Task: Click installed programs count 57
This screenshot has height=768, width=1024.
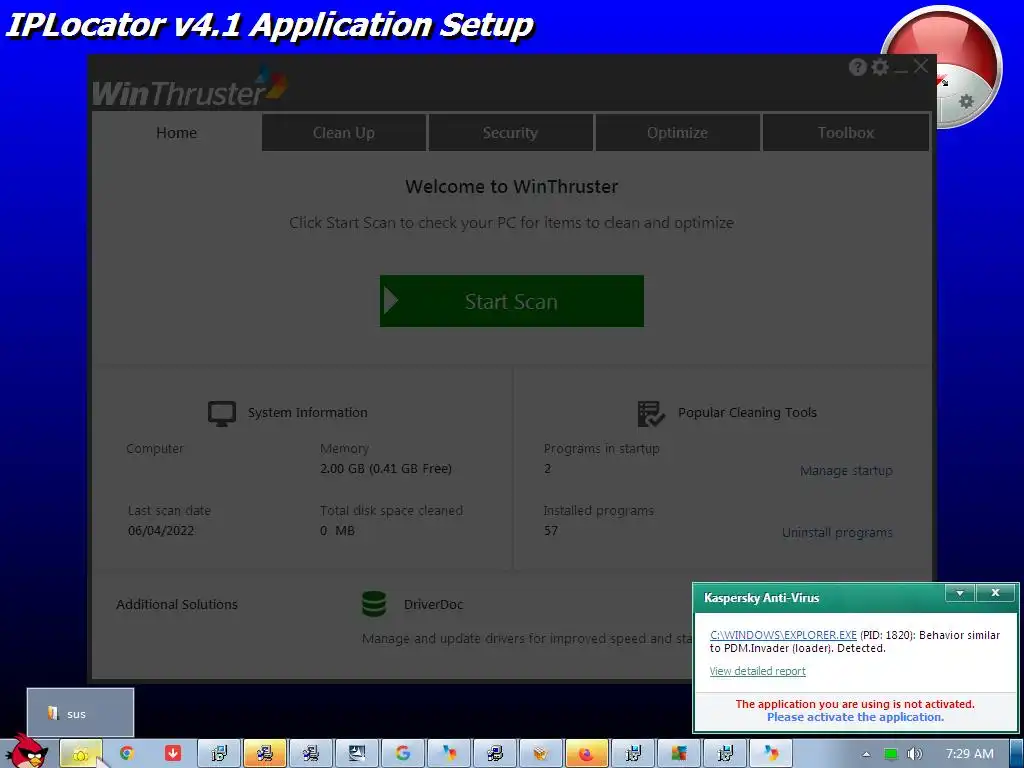Action: [551, 530]
